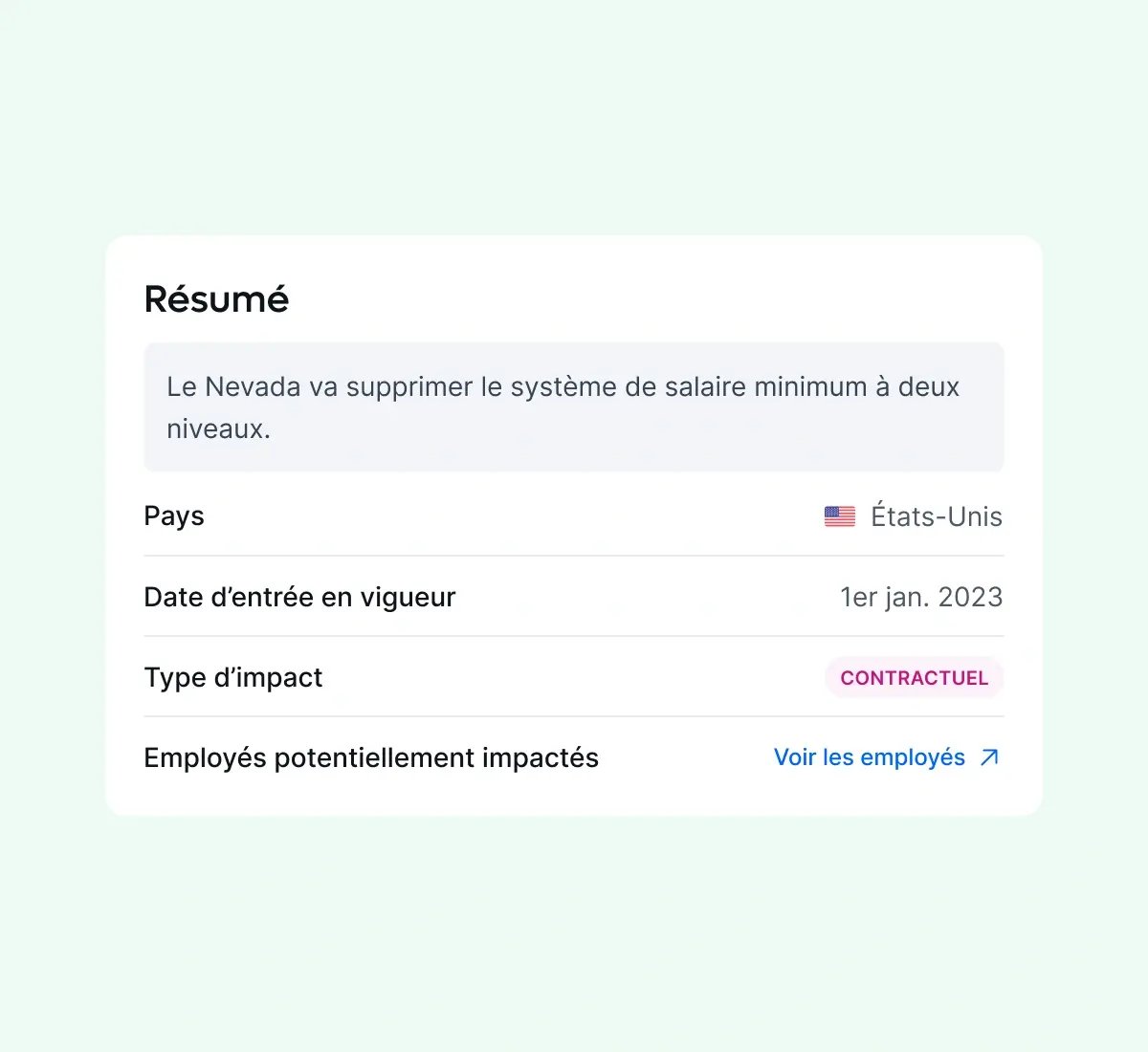Image resolution: width=1148 pixels, height=1052 pixels.
Task: Click the United States flag icon
Action: pos(839,516)
